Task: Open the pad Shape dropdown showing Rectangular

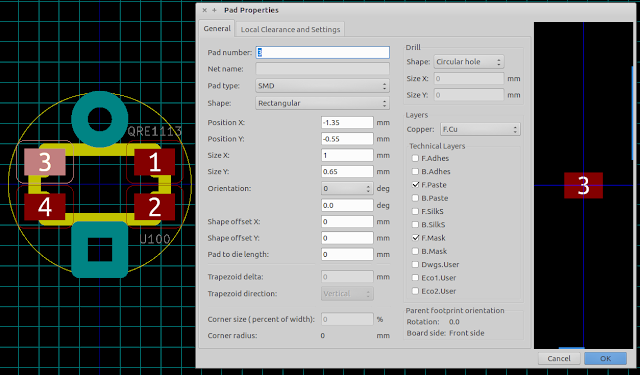Action: point(322,103)
